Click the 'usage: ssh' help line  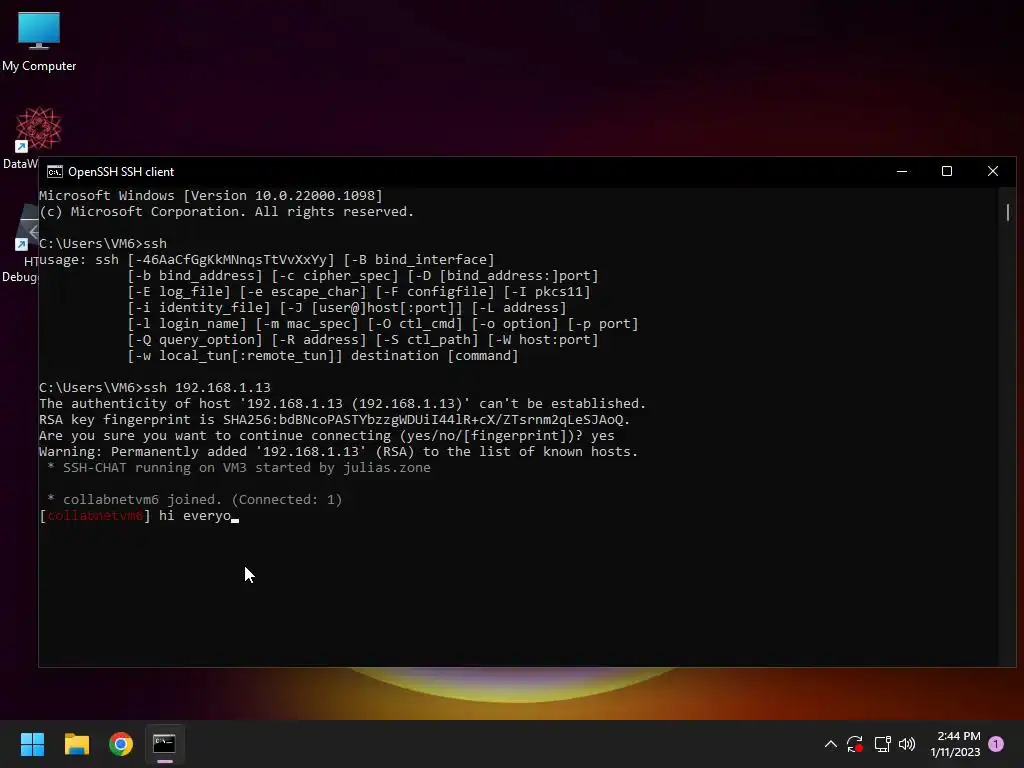[266, 259]
